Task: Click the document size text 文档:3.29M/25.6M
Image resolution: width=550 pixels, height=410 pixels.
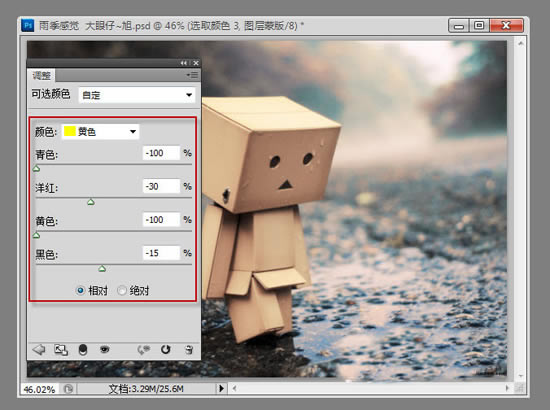Action: [x=146, y=389]
